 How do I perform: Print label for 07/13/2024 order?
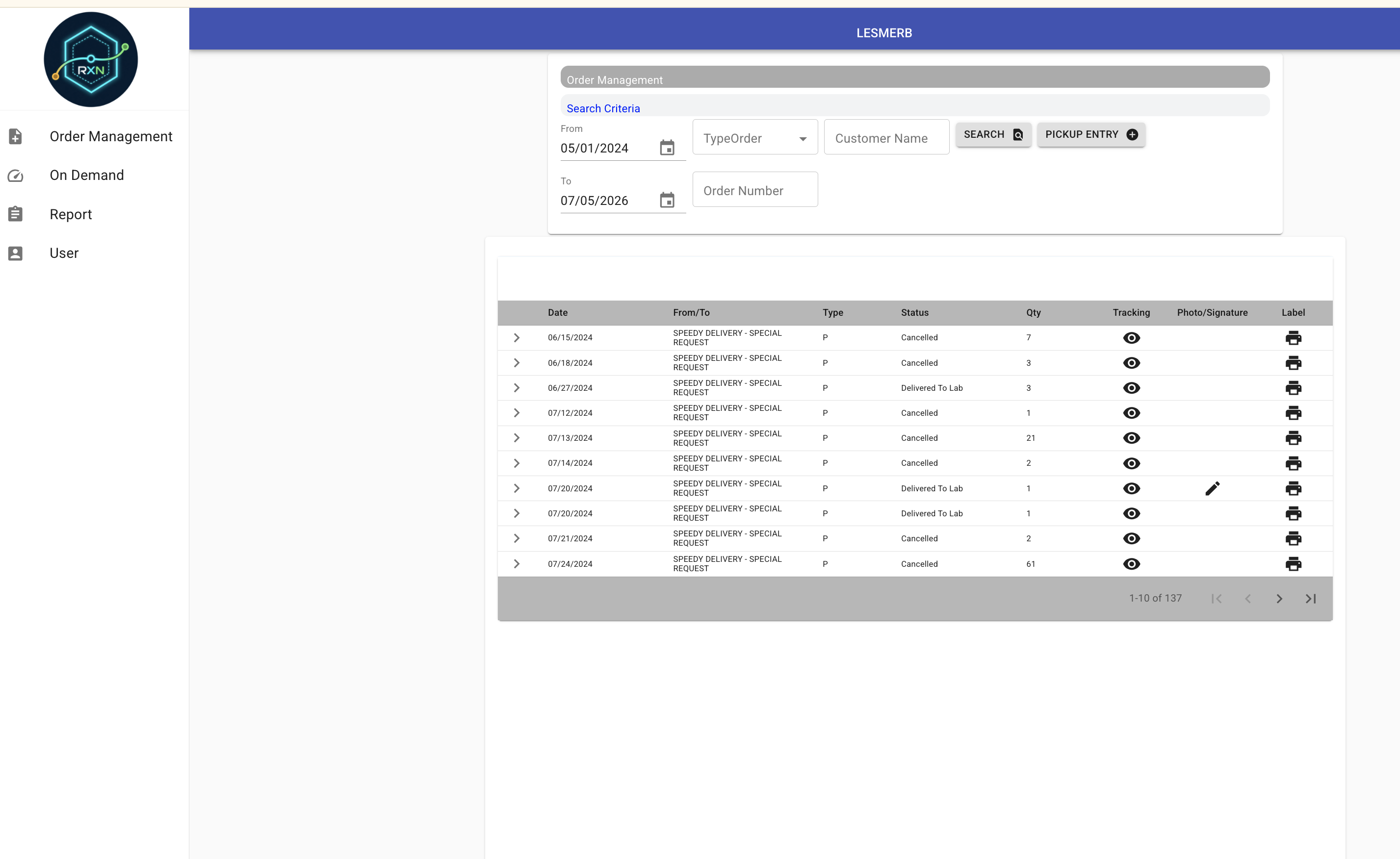[x=1293, y=438]
